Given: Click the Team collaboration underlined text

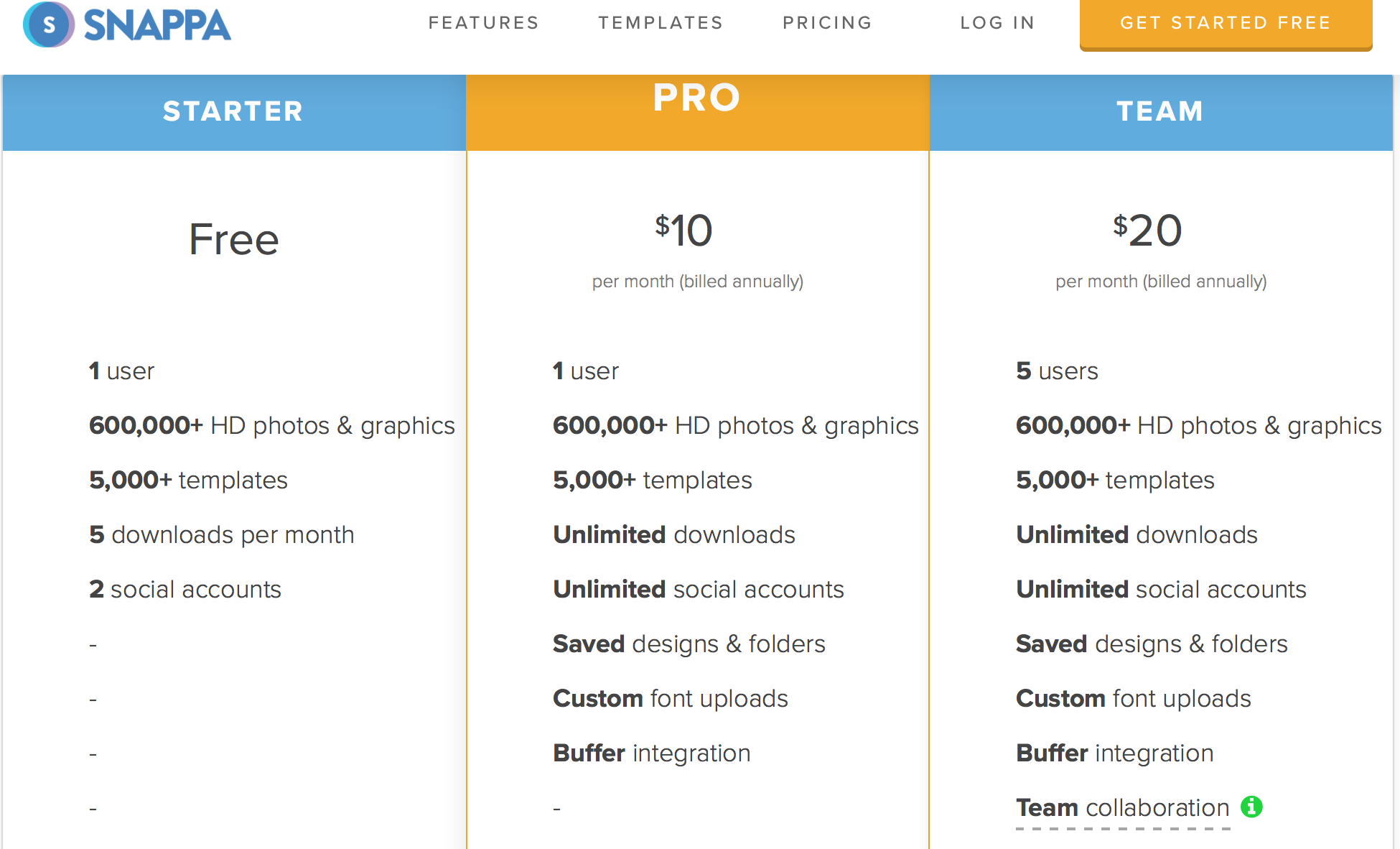Looking at the screenshot, I should click(x=1123, y=808).
